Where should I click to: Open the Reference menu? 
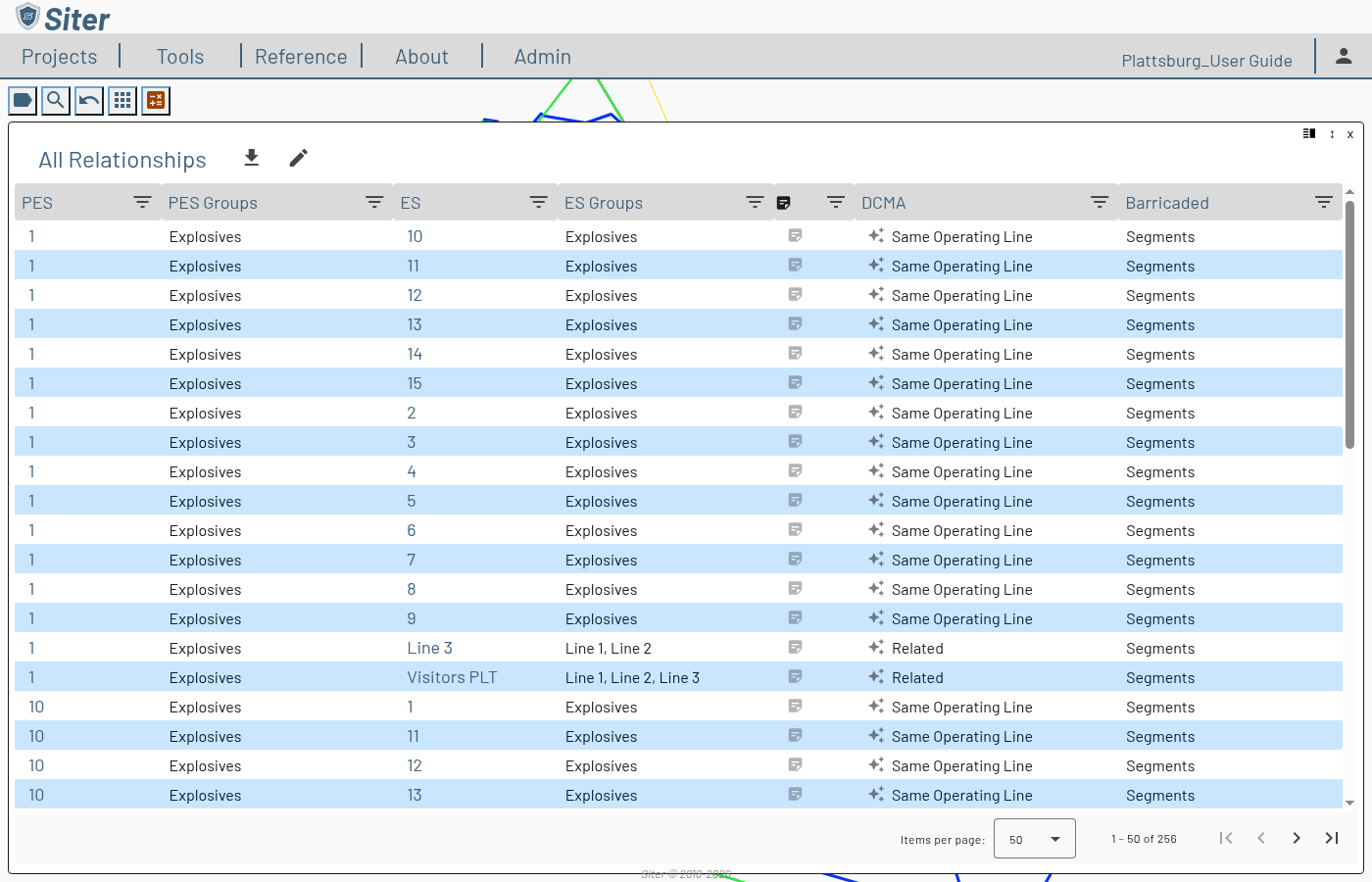(301, 57)
